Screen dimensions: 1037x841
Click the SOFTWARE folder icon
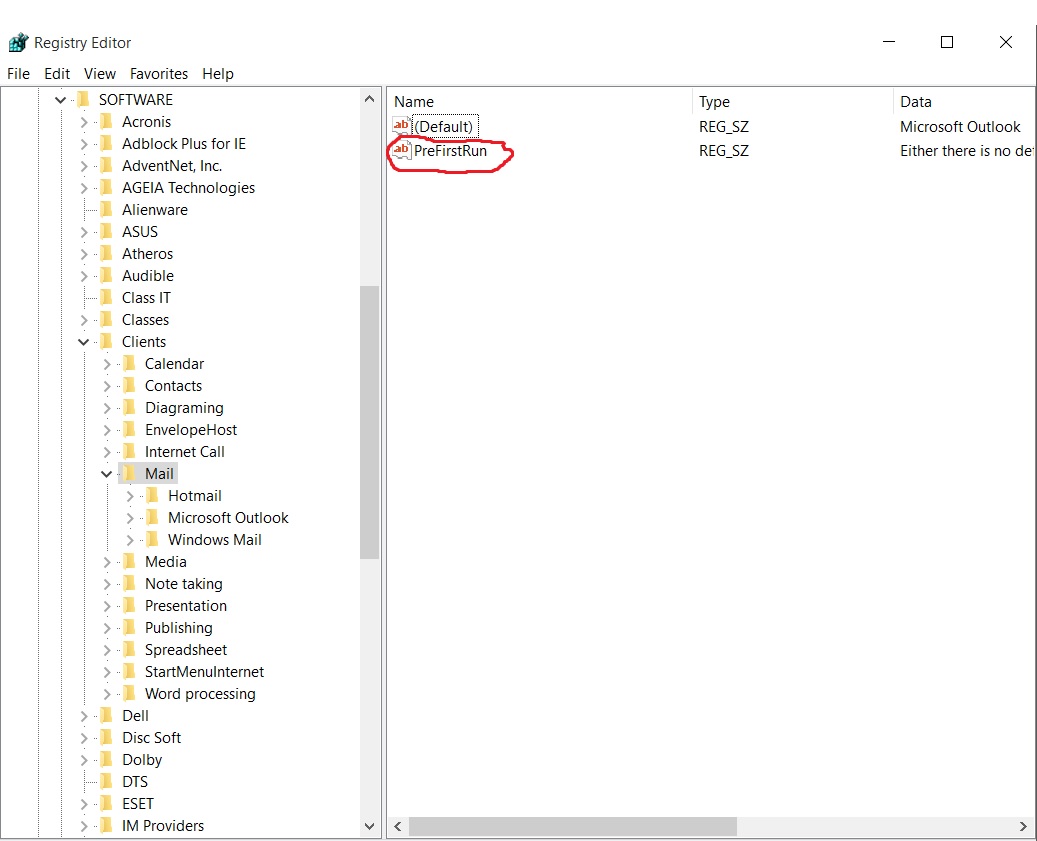(83, 100)
